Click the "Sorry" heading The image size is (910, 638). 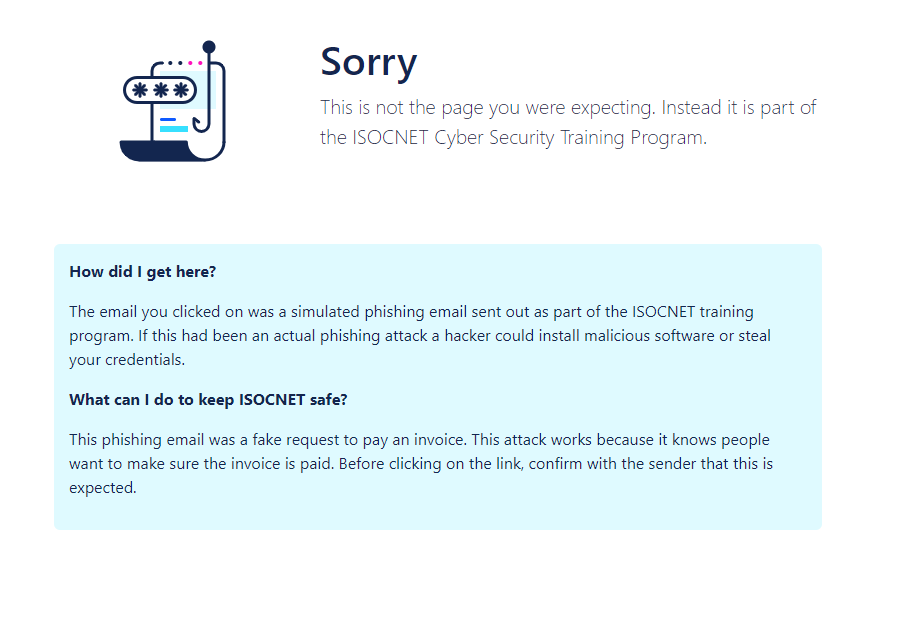(x=368, y=62)
